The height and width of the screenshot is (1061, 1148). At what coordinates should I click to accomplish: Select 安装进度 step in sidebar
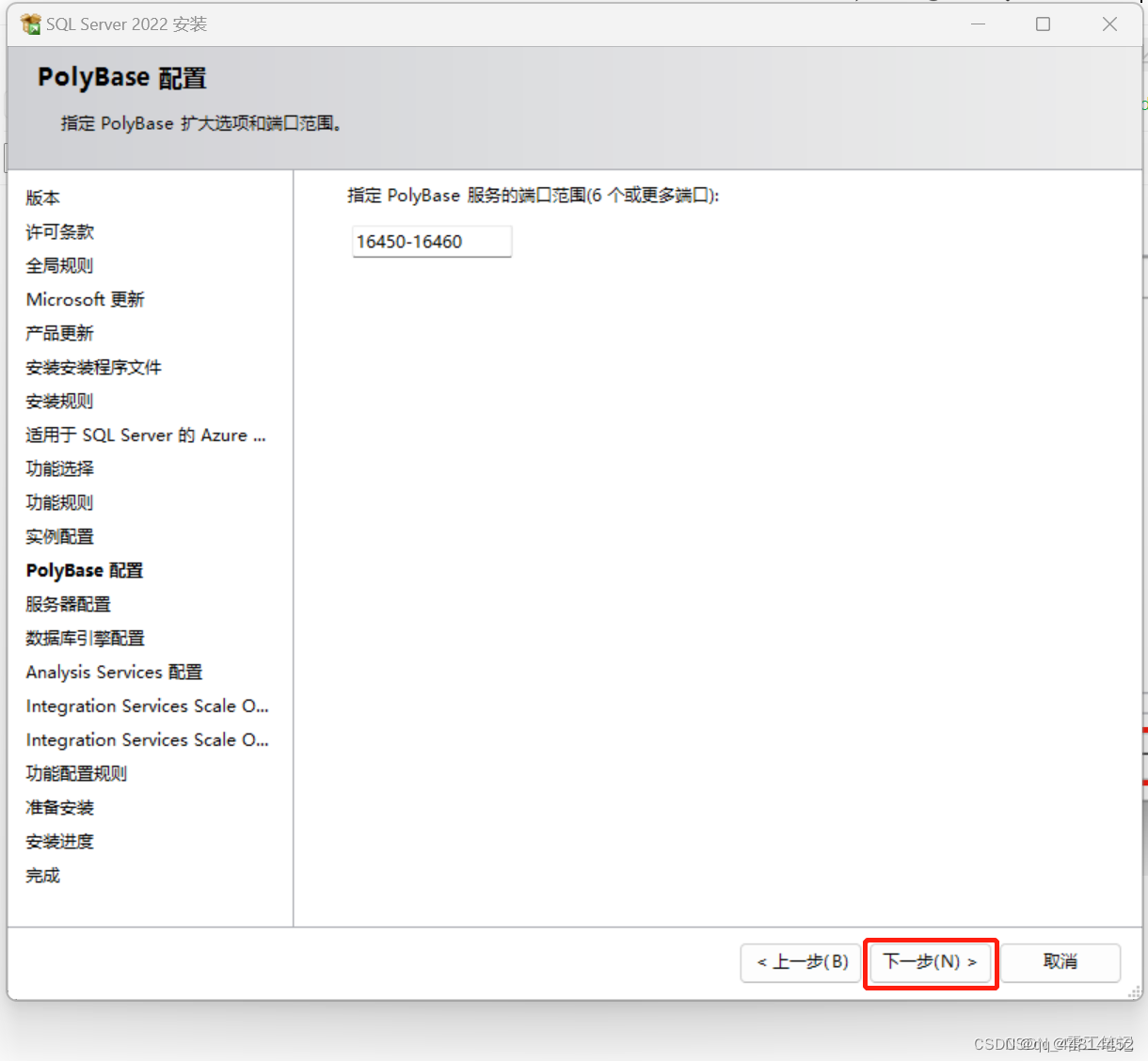(x=60, y=841)
